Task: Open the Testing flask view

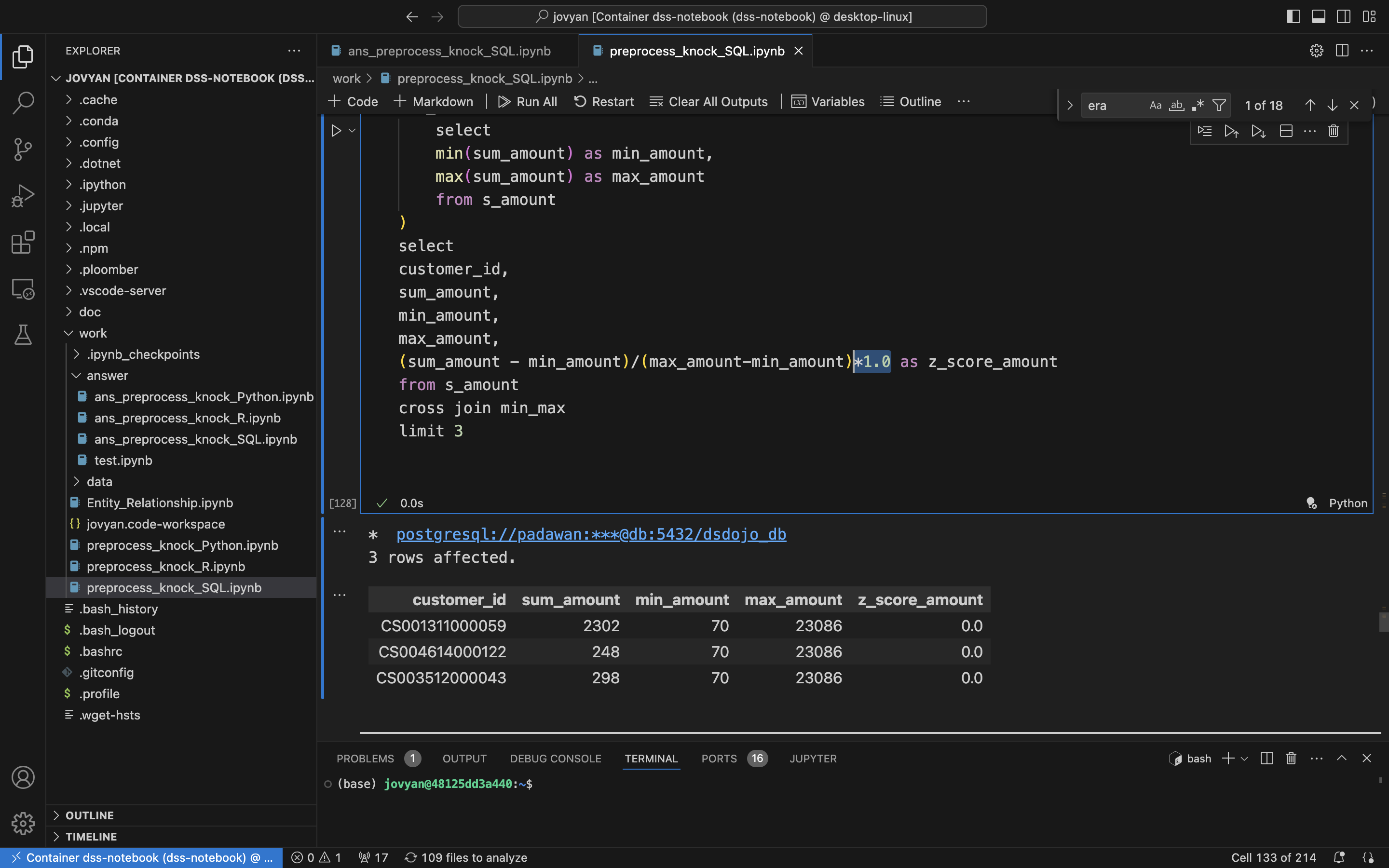Action: (23, 335)
